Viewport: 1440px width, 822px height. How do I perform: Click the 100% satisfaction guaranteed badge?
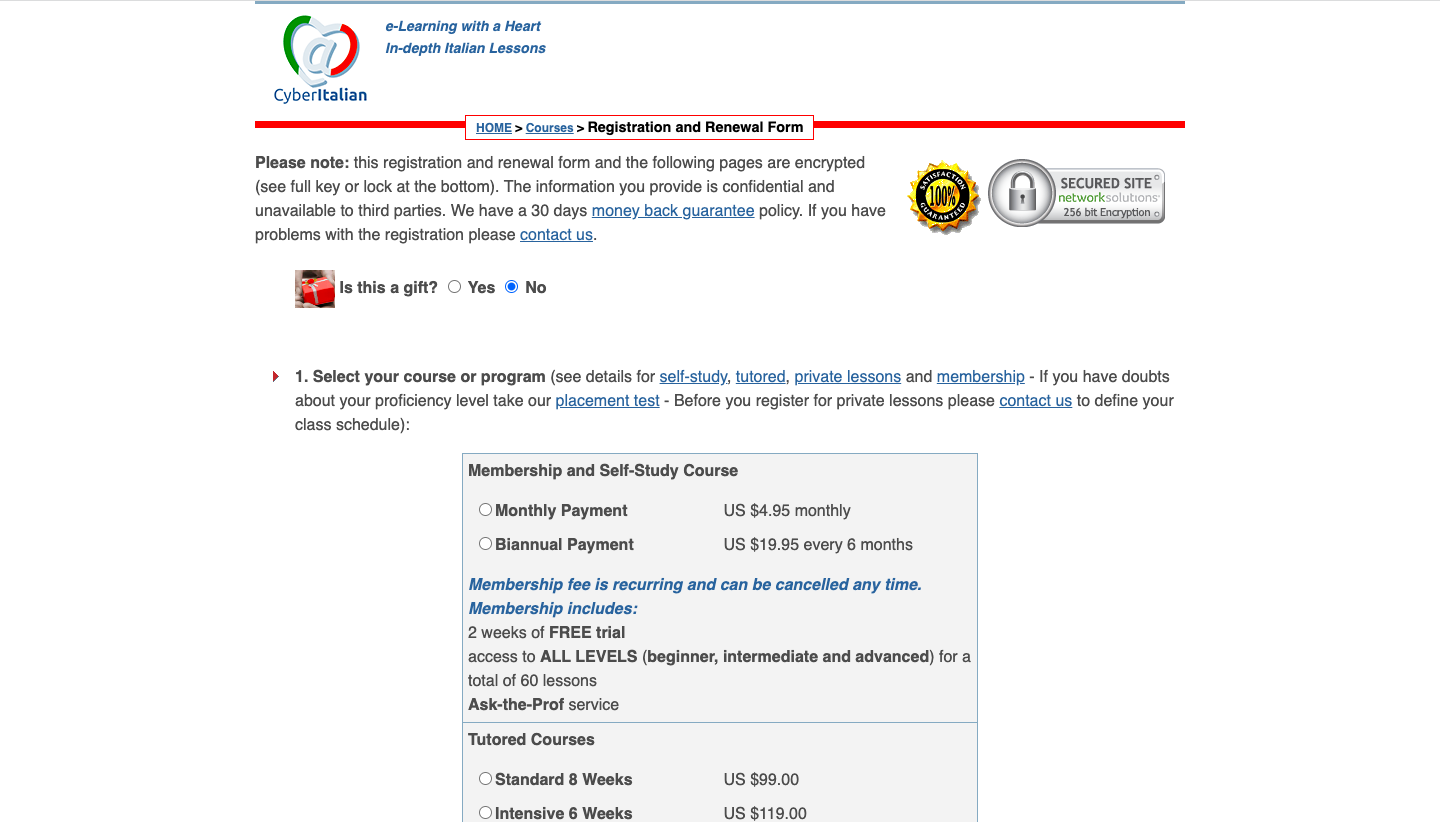tap(942, 197)
